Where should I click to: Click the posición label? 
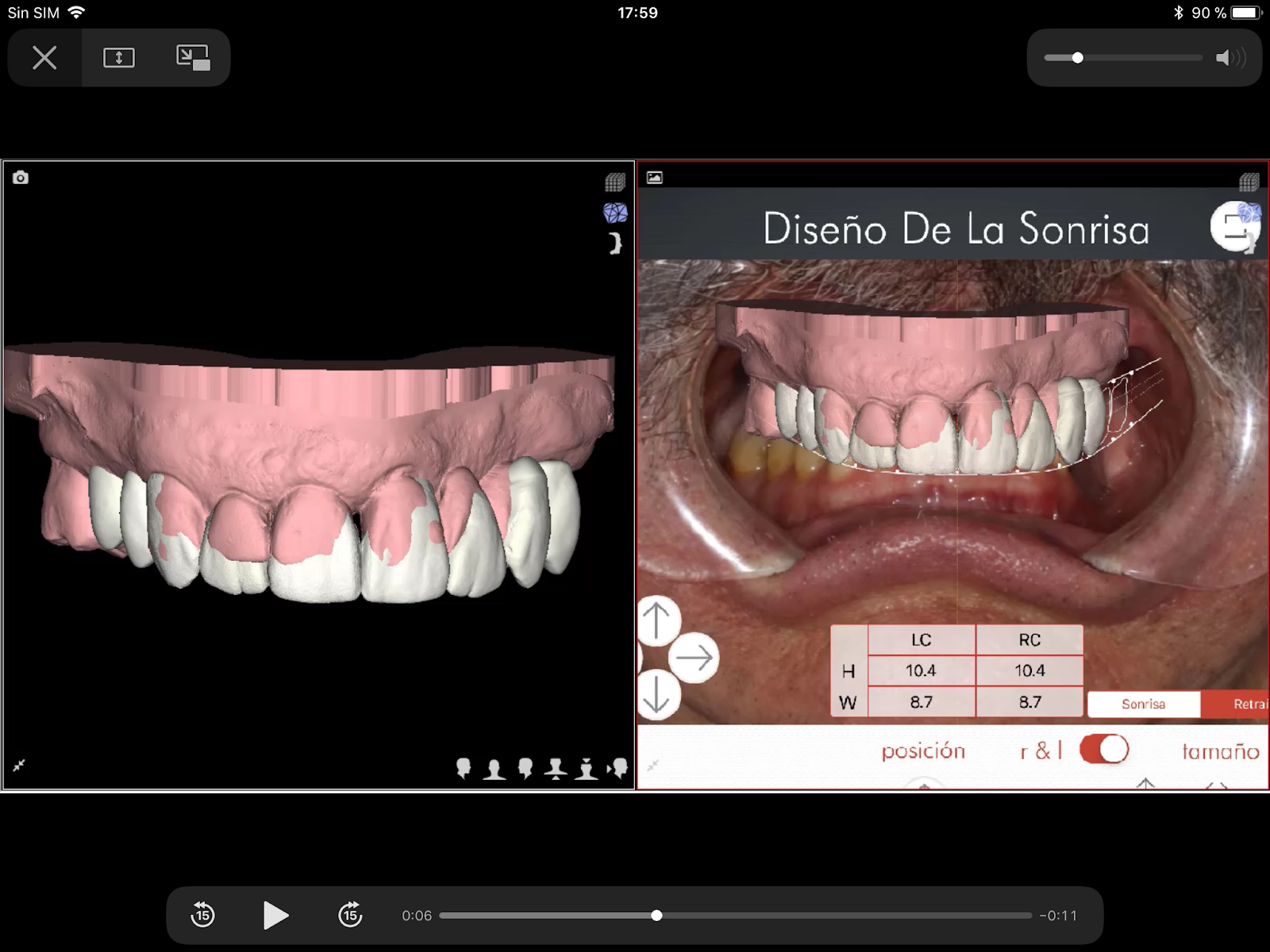923,751
